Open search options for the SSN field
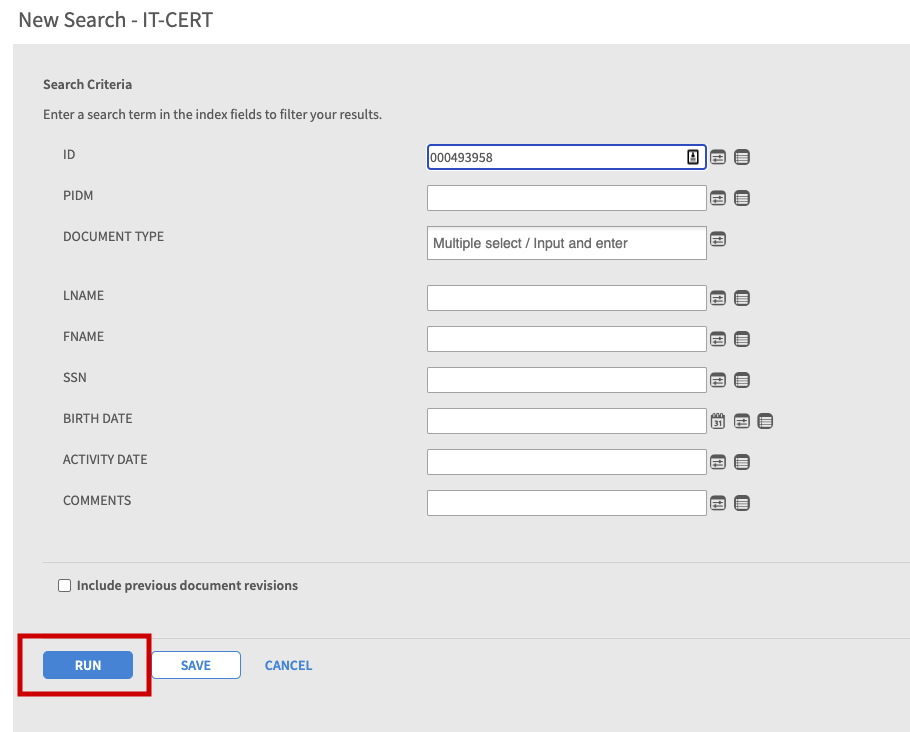910x732 pixels. [718, 380]
